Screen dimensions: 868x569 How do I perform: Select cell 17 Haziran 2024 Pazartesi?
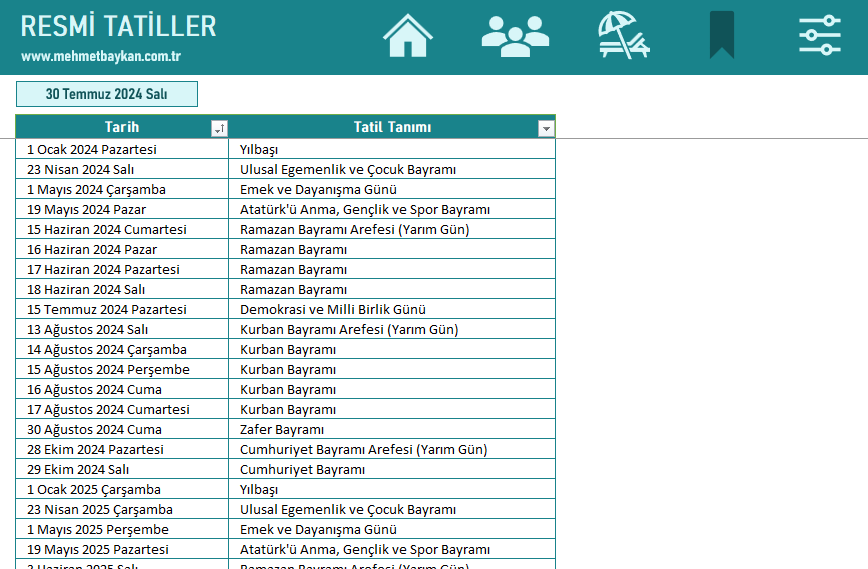tap(122, 268)
